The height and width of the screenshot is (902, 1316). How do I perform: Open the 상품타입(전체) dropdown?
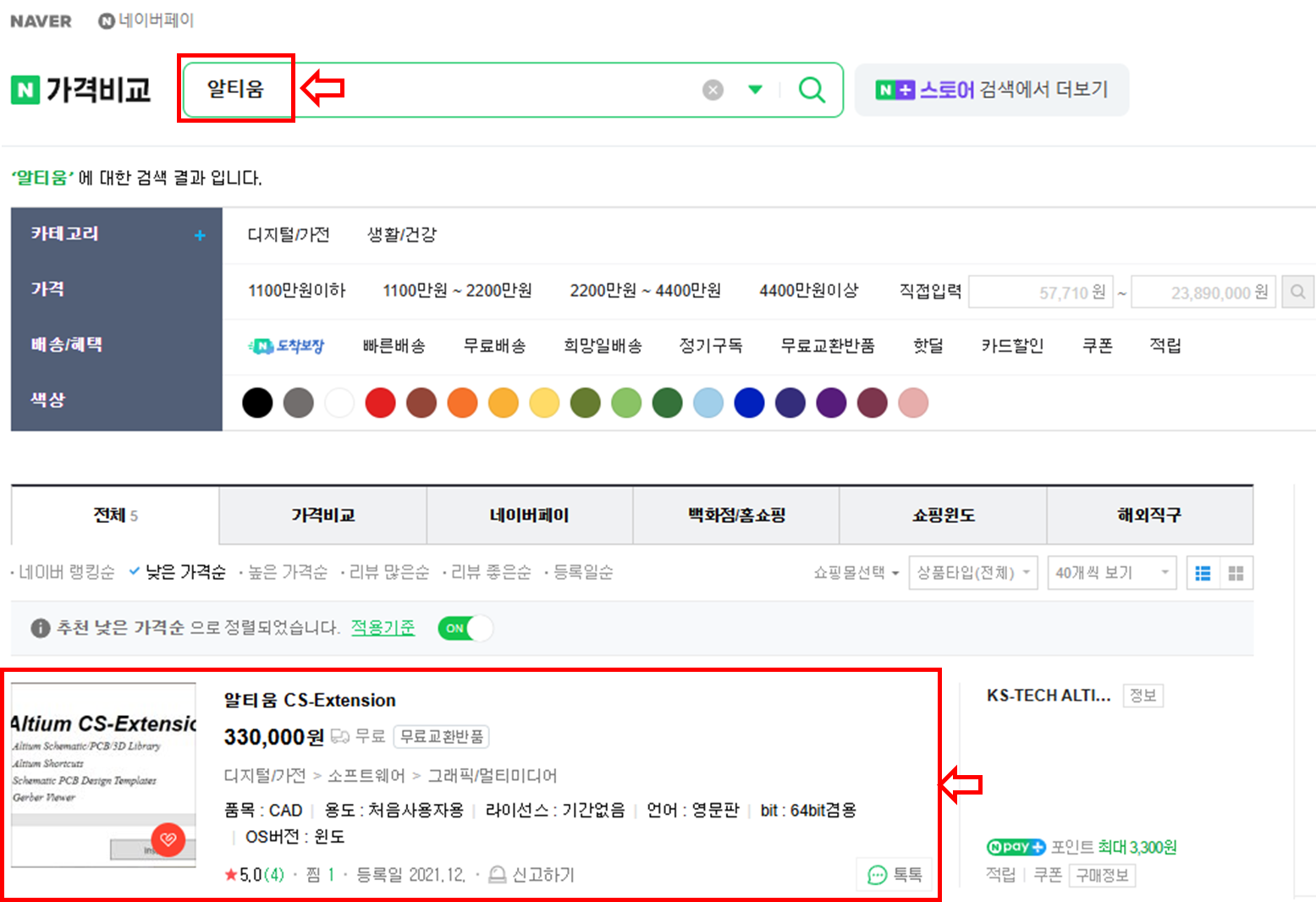973,573
